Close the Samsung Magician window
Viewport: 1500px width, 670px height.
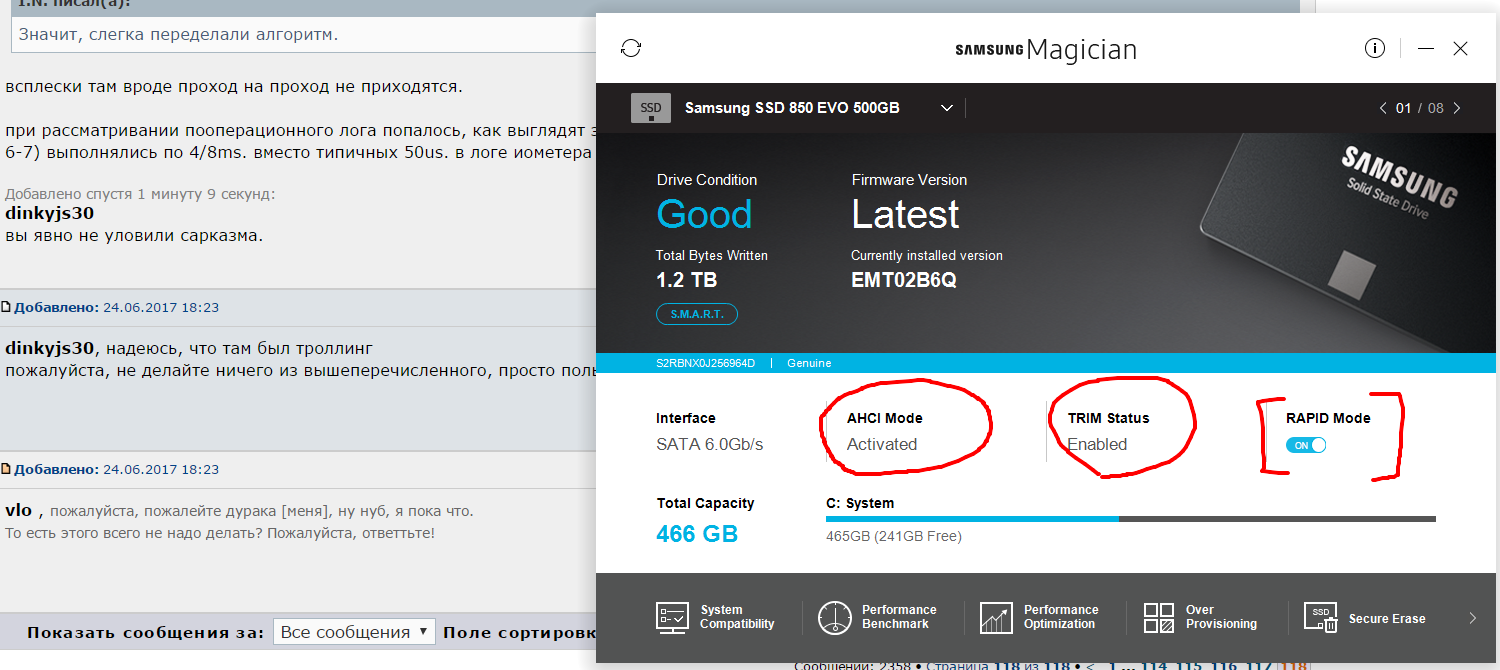click(x=1460, y=48)
